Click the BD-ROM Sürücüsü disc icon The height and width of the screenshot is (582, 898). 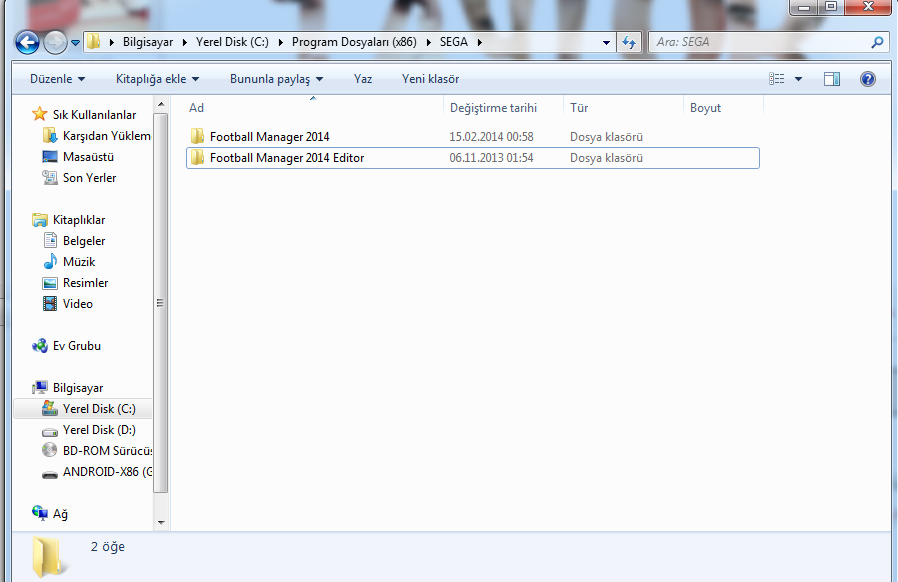click(x=50, y=450)
